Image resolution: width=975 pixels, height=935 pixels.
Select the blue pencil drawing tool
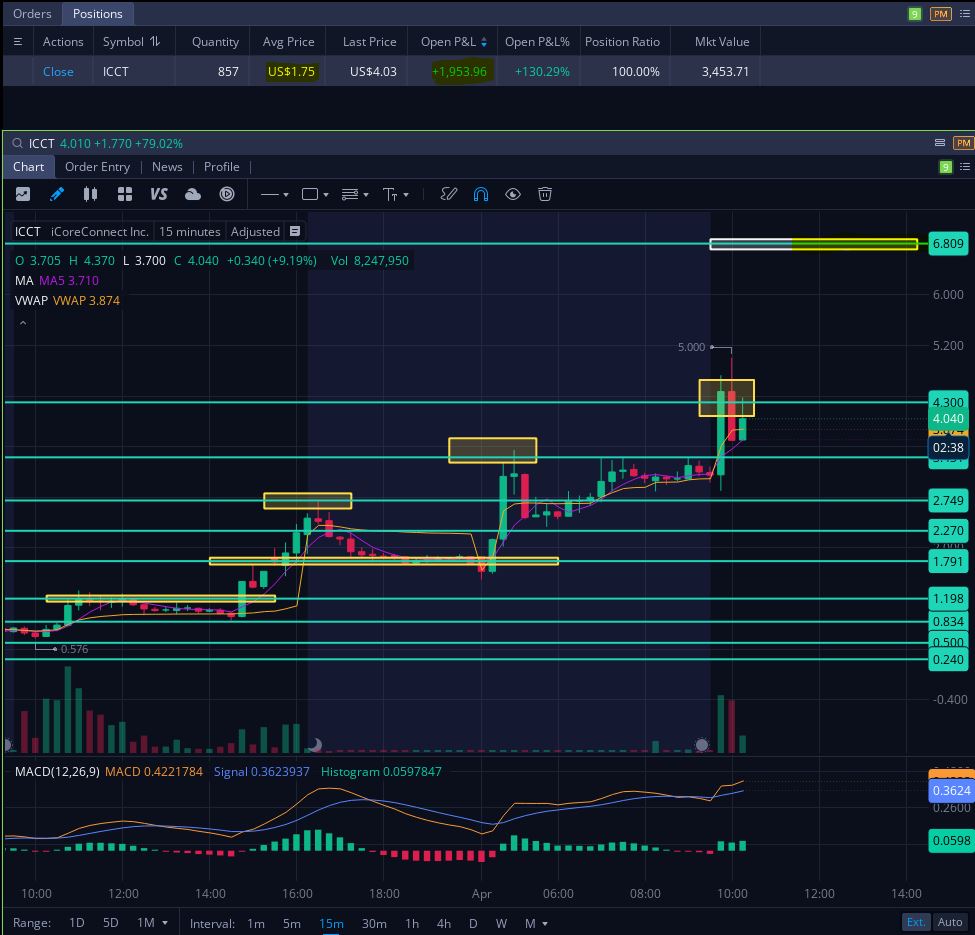[57, 195]
